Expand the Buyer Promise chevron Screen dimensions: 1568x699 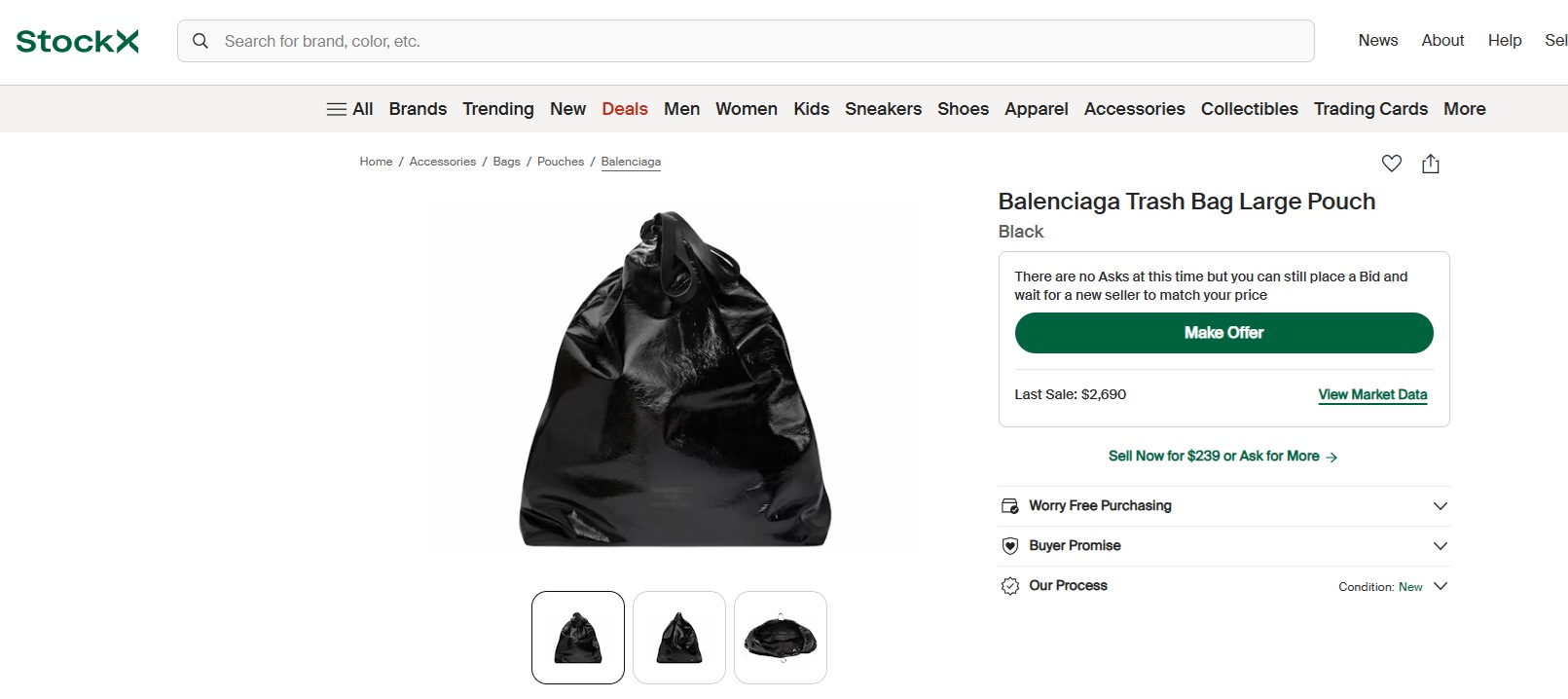point(1440,546)
